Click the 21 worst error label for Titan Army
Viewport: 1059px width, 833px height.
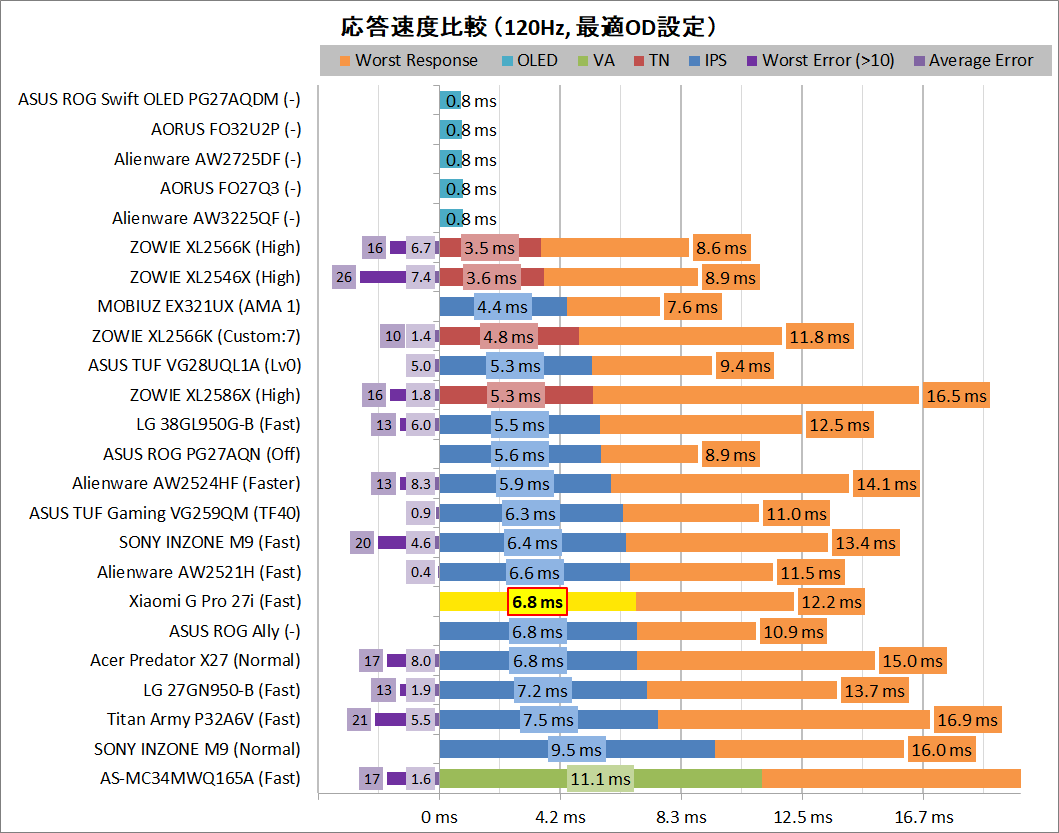click(x=359, y=720)
